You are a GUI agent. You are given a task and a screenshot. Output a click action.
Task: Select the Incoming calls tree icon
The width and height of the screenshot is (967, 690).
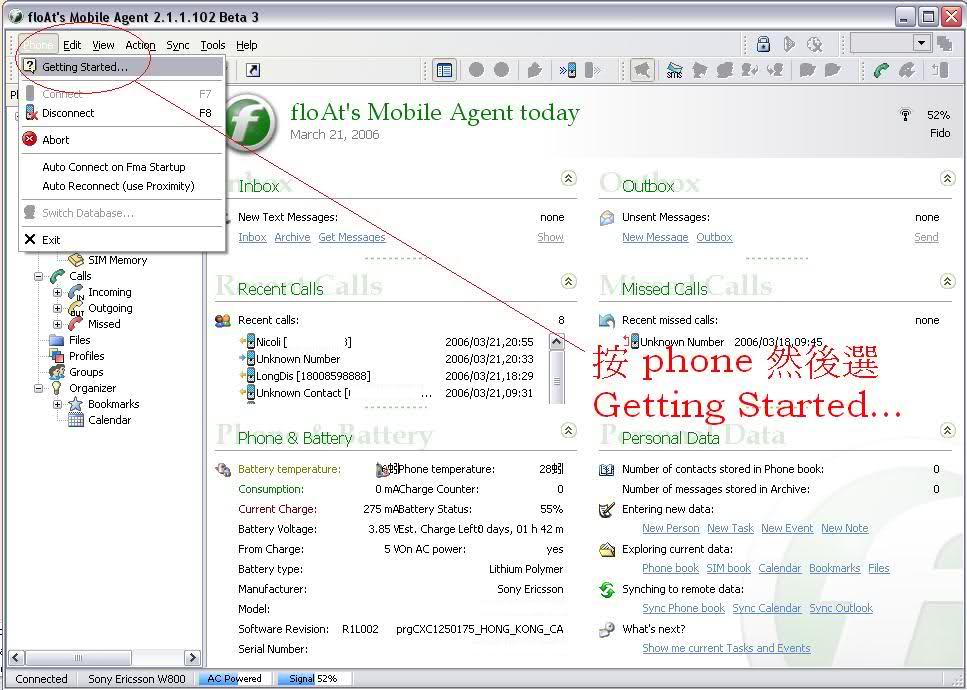coord(76,292)
